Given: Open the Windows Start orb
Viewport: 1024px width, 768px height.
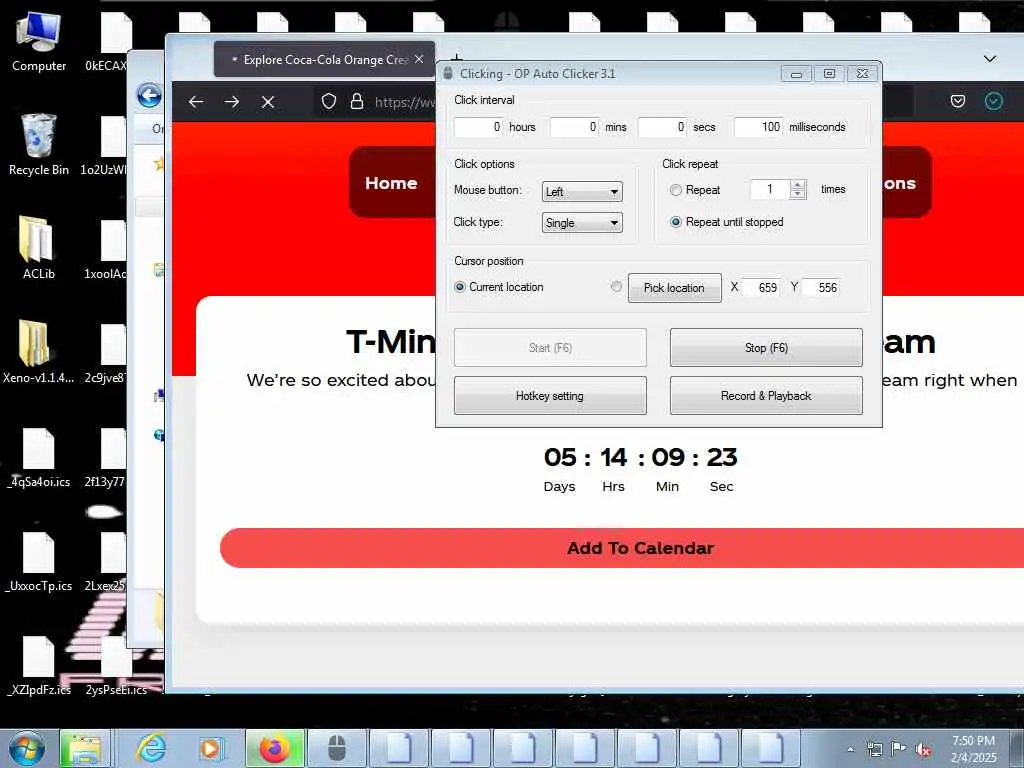Looking at the screenshot, I should (26, 748).
